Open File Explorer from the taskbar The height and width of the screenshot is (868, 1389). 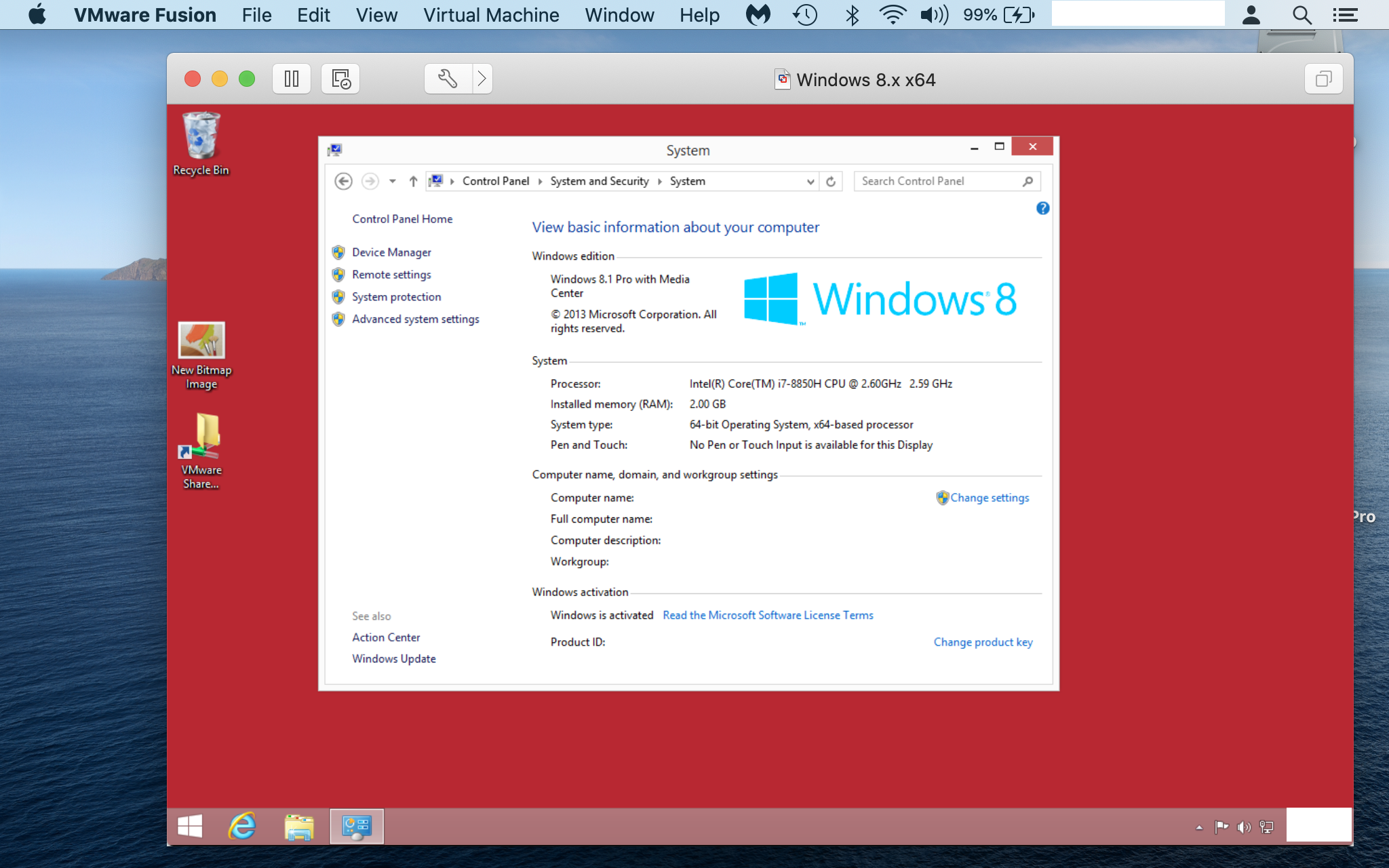point(298,826)
